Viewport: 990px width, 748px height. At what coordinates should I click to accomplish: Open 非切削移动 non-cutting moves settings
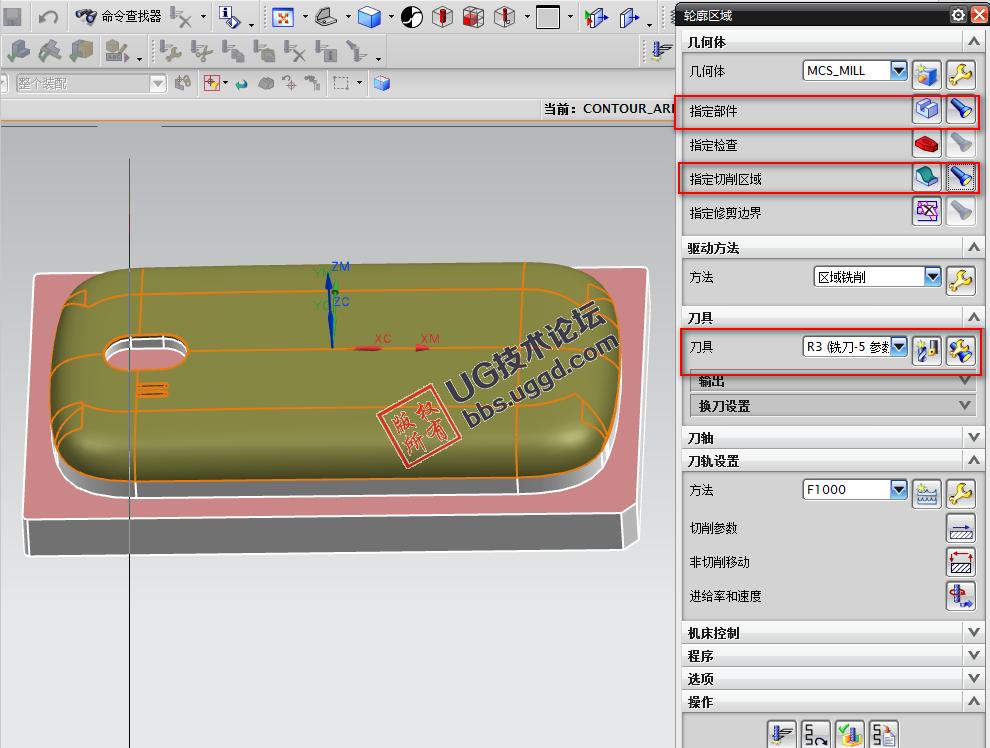coord(960,563)
